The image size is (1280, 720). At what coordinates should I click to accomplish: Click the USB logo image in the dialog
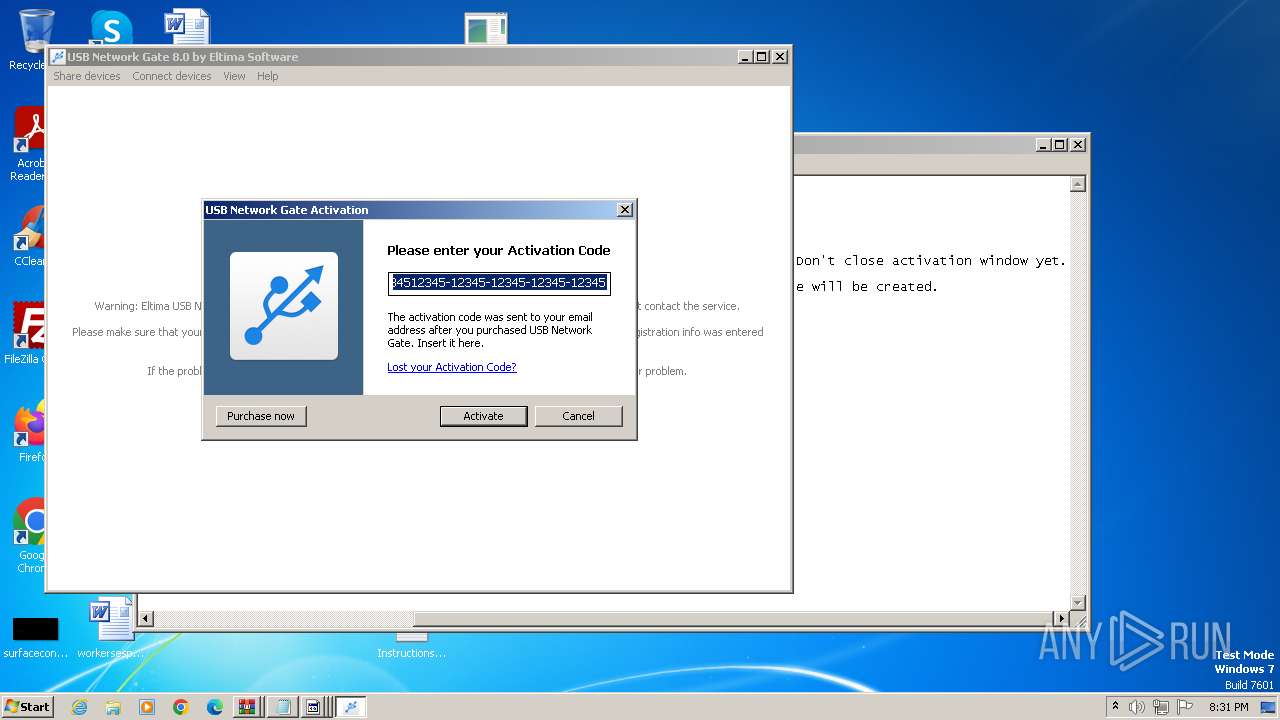(x=284, y=306)
